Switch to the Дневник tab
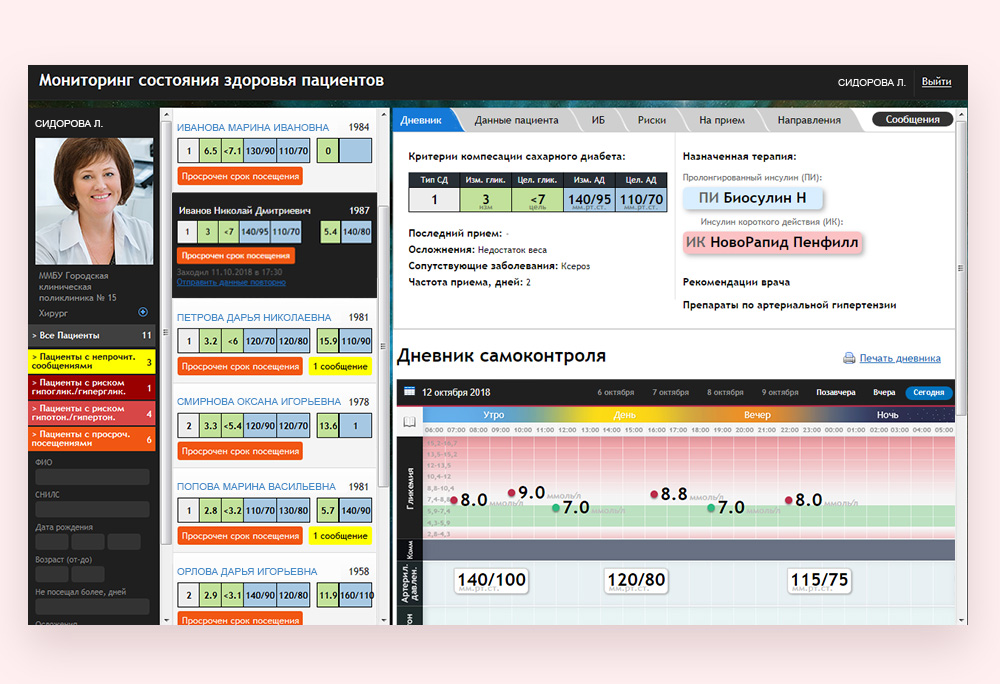Viewport: 1000px width, 684px height. point(422,120)
